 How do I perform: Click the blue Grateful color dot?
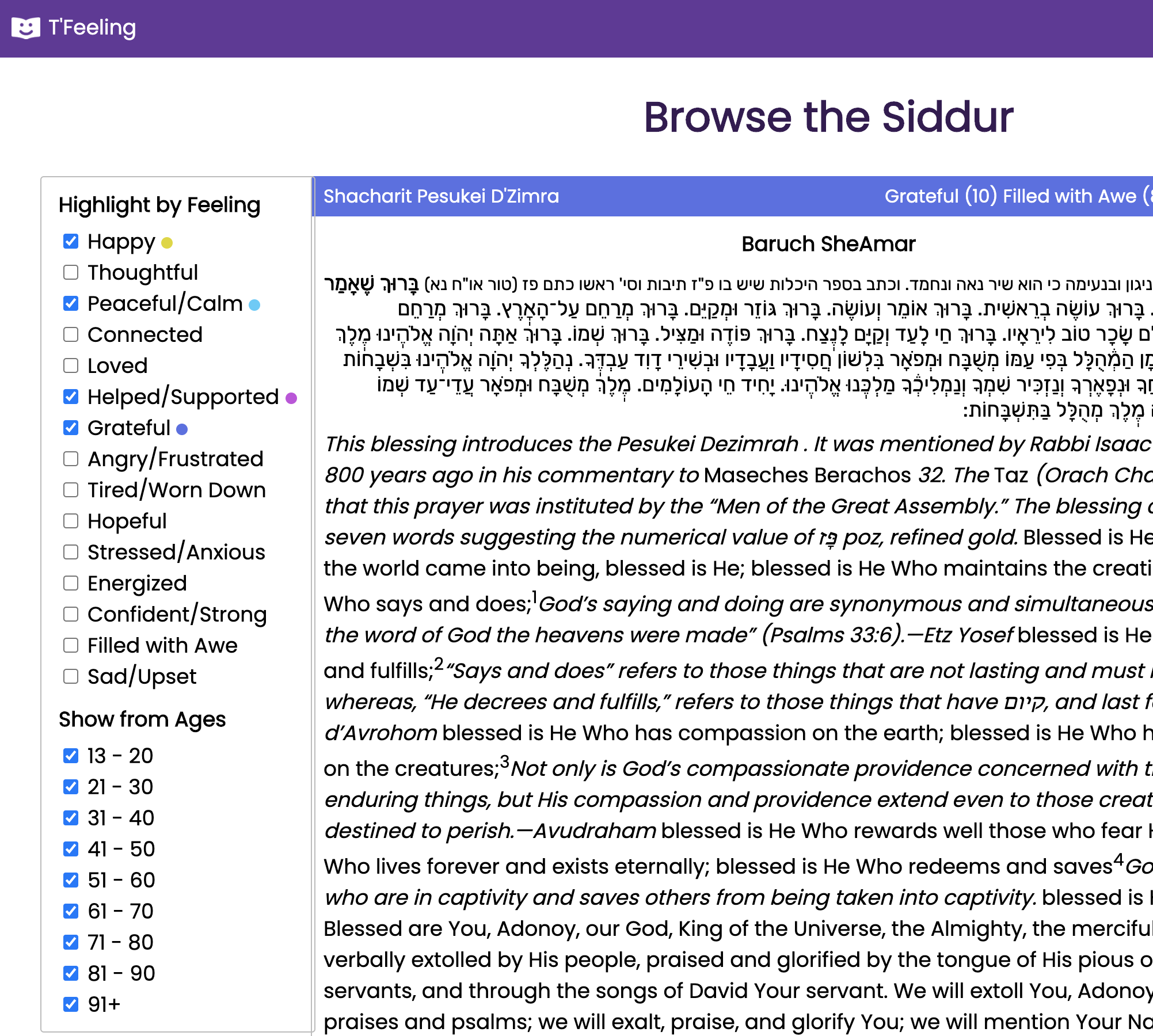tap(182, 429)
